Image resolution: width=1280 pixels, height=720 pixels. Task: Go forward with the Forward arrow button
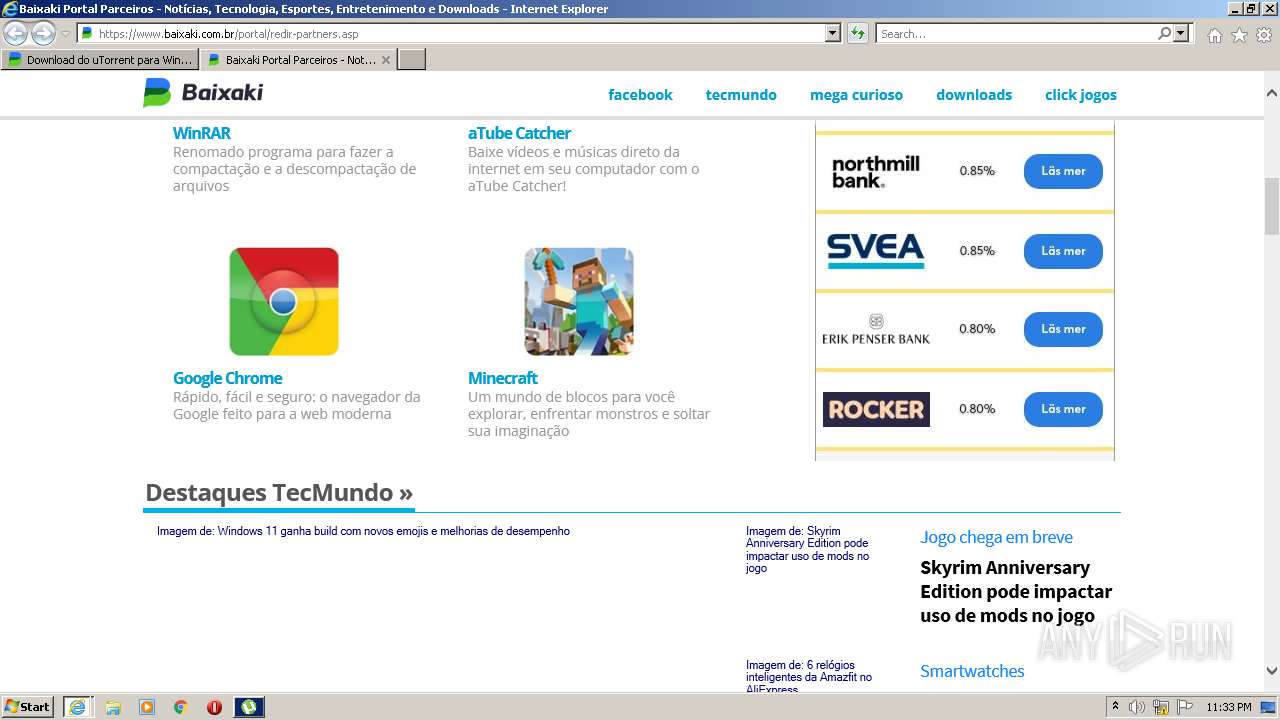[x=43, y=34]
